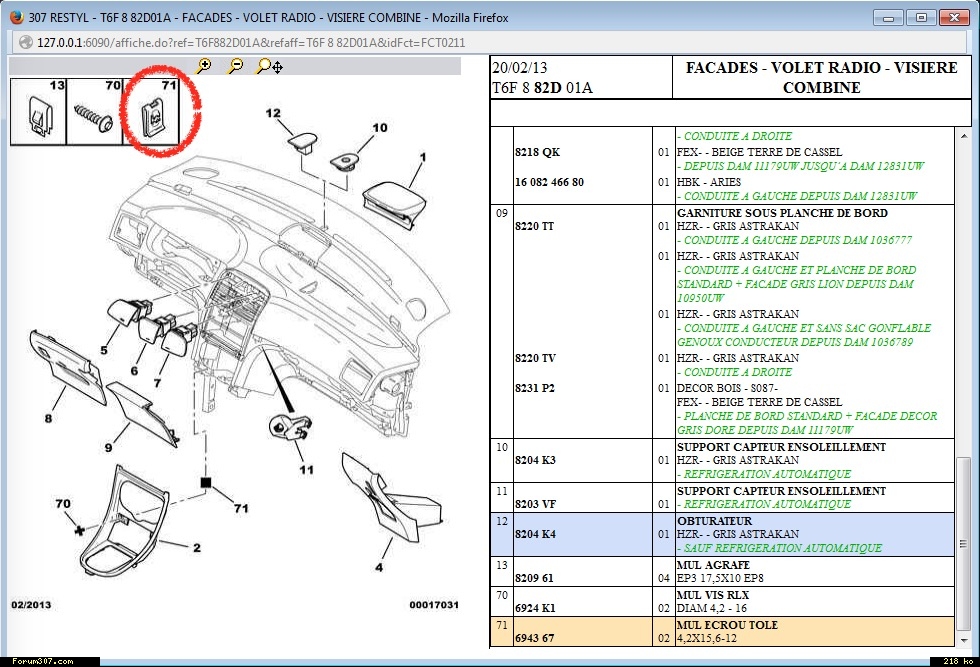
Task: Click callout number 8 on the diagram
Action: point(47,418)
